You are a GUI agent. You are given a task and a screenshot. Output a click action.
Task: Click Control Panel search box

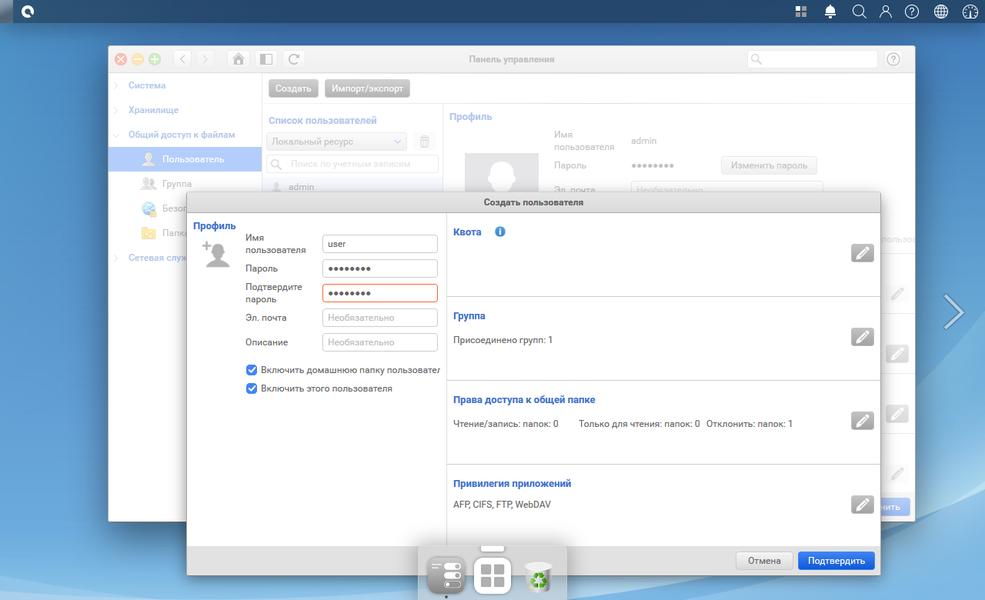pos(812,59)
